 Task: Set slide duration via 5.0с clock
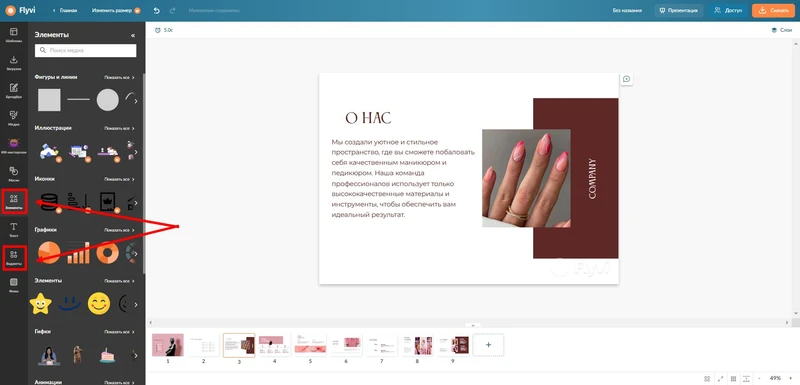click(x=164, y=30)
